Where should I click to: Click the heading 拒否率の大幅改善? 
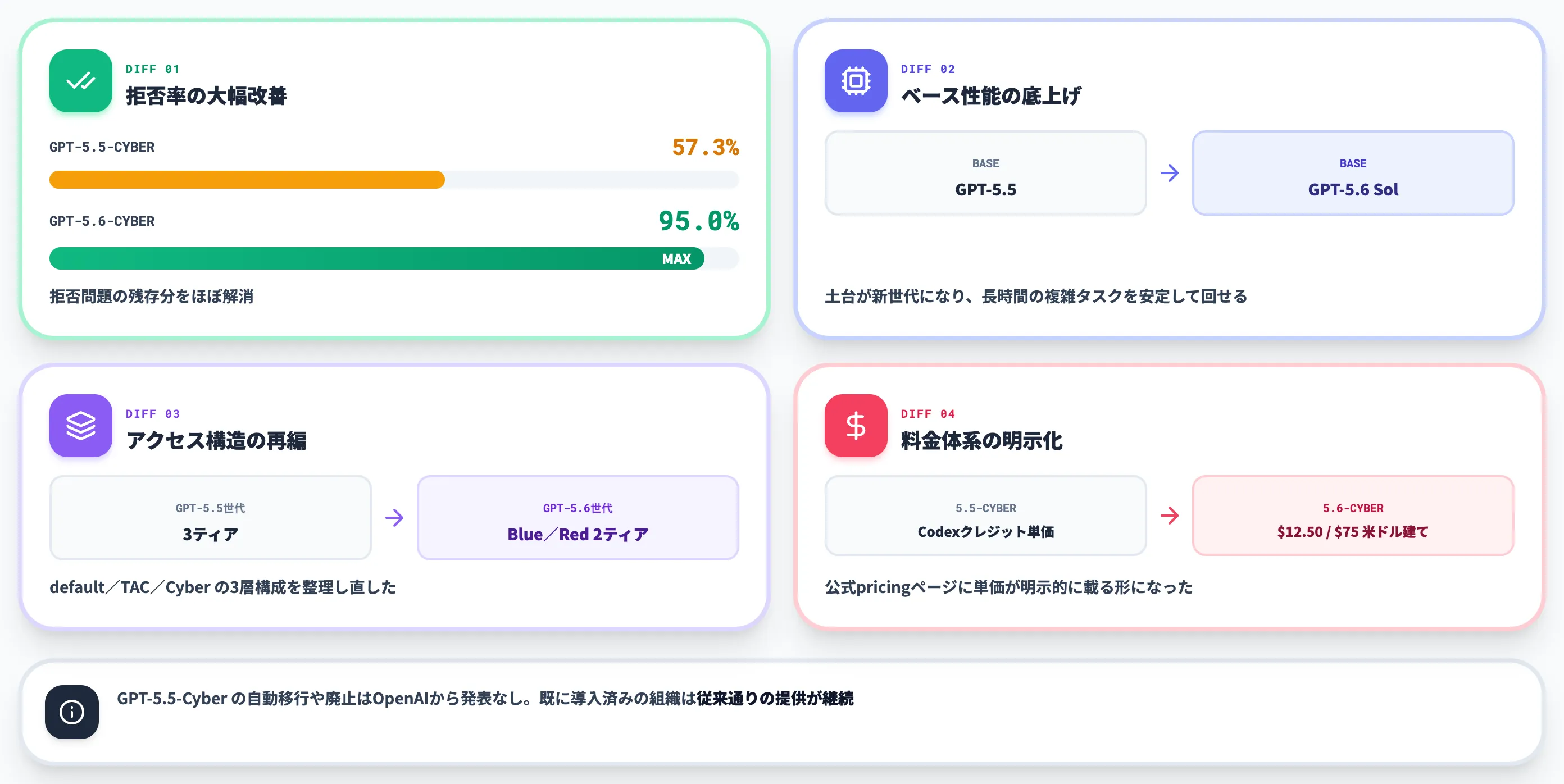pyautogui.click(x=206, y=96)
